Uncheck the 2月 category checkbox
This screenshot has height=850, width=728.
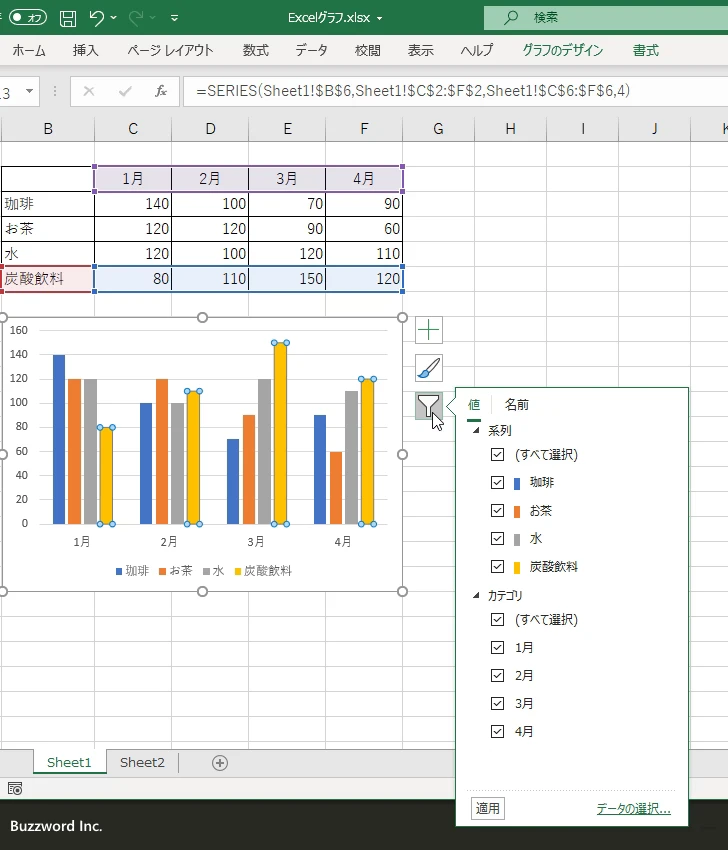tap(497, 675)
